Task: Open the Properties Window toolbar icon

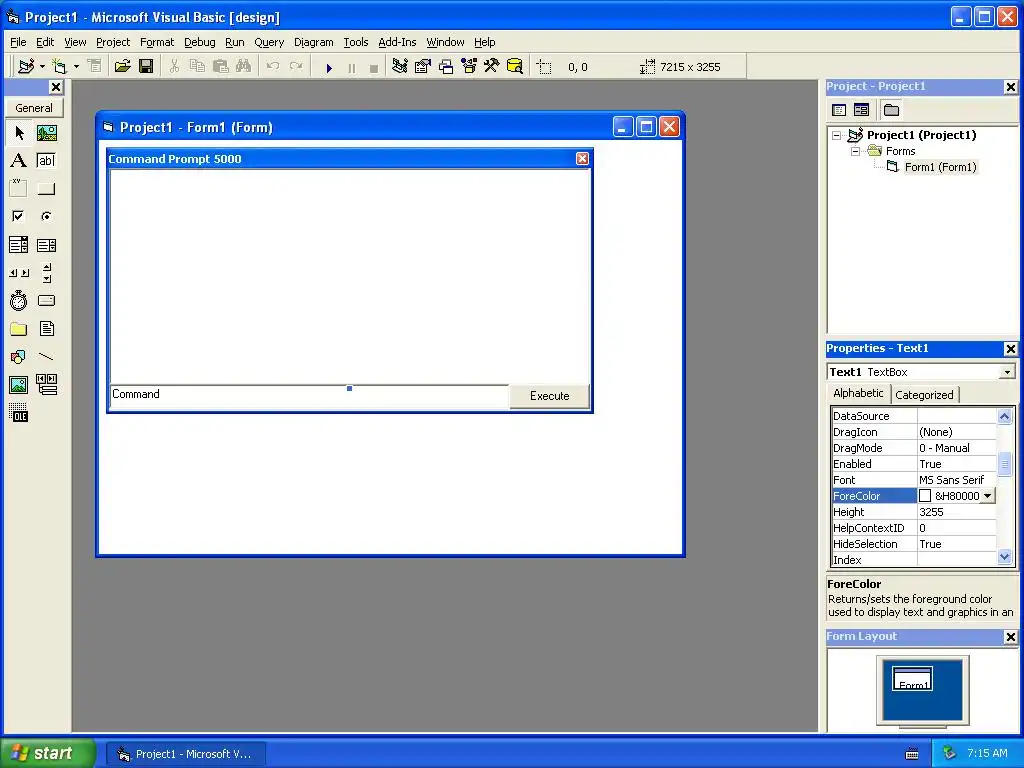Action: pos(423,67)
